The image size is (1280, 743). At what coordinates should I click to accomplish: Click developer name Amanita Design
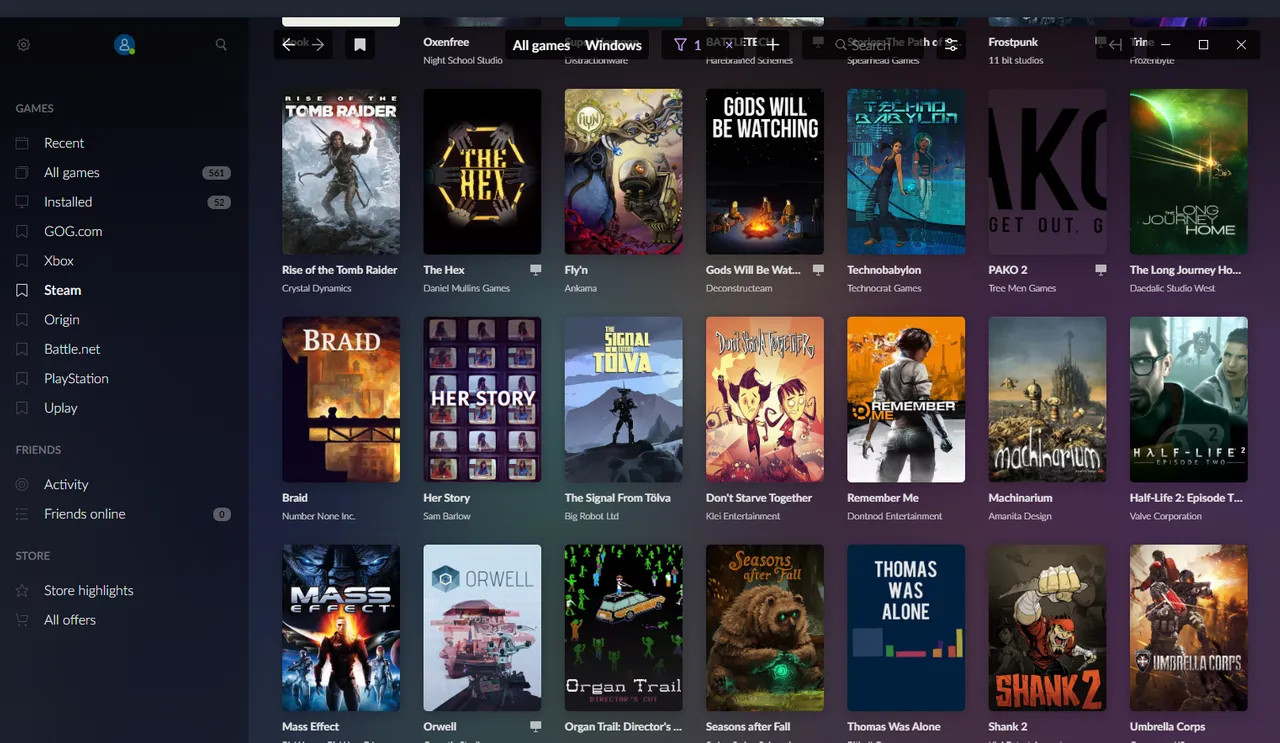point(1020,517)
